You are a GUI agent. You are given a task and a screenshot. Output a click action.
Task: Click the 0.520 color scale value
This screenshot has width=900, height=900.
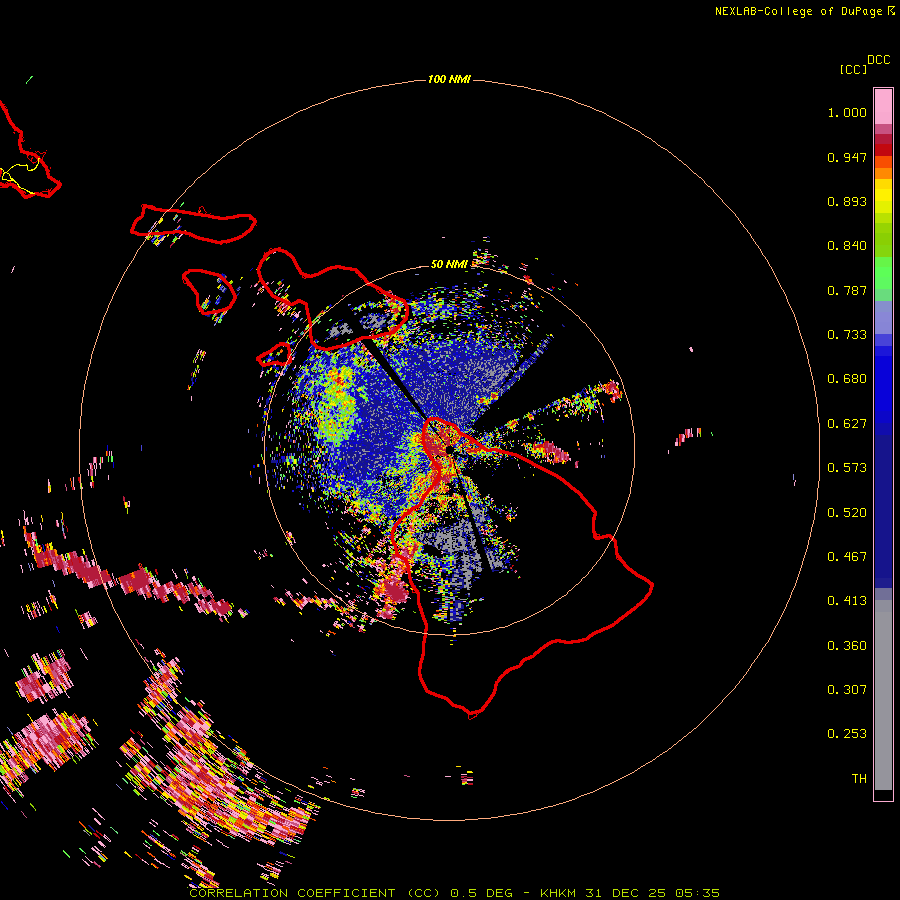(847, 513)
